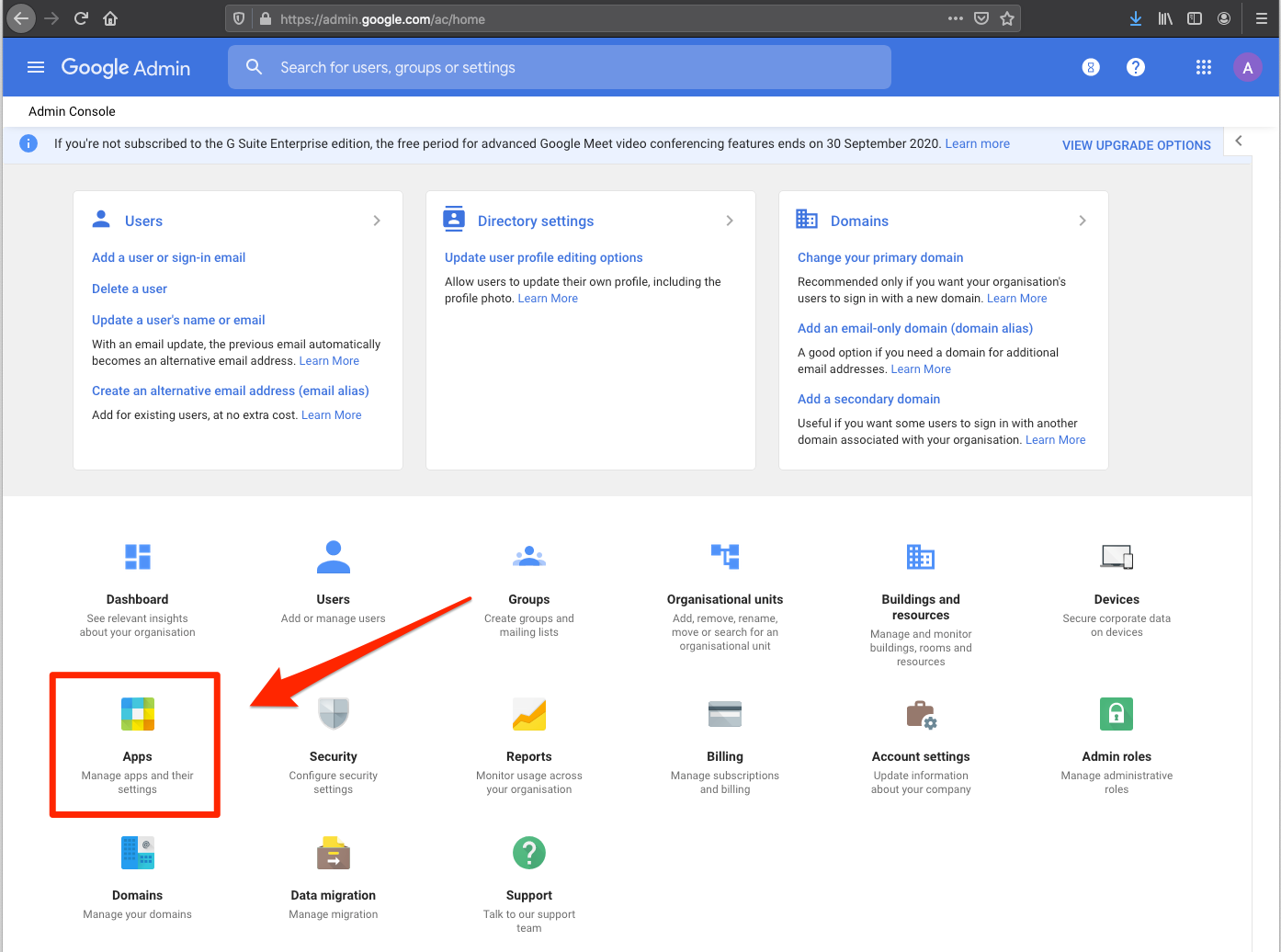Click Change your primary domain link

(880, 257)
